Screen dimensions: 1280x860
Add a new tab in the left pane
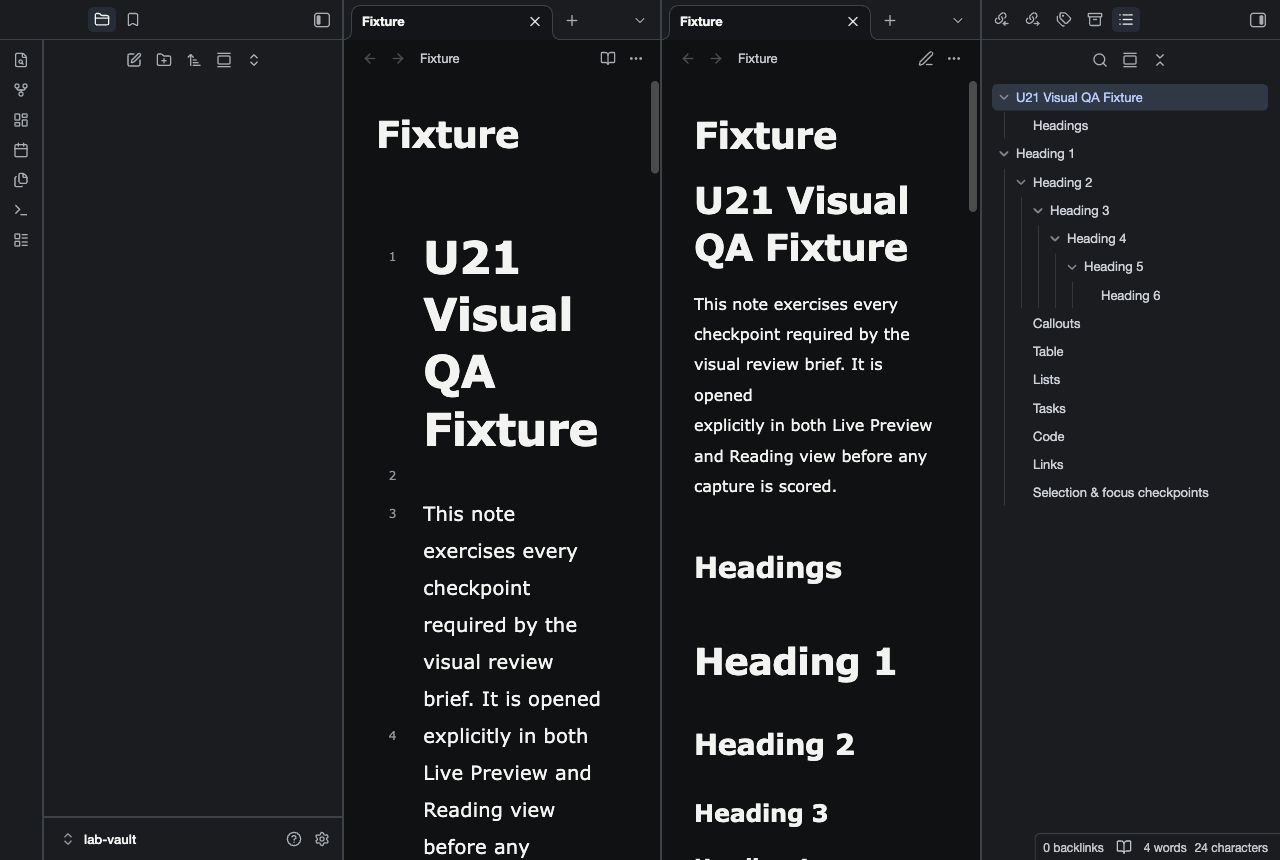pyautogui.click(x=572, y=20)
